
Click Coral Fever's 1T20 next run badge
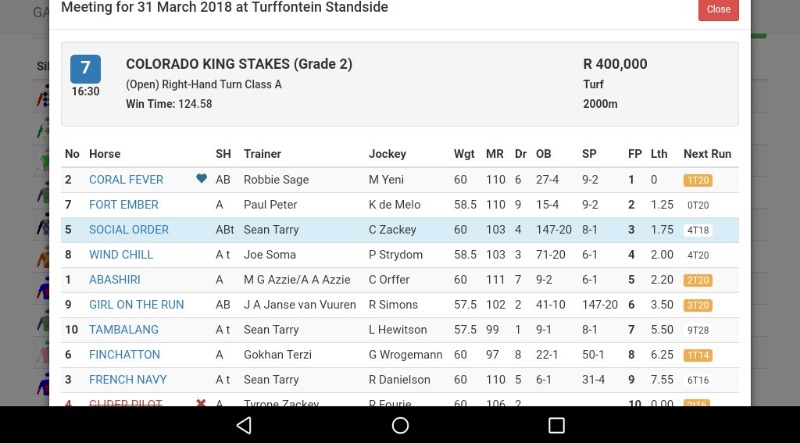[697, 180]
